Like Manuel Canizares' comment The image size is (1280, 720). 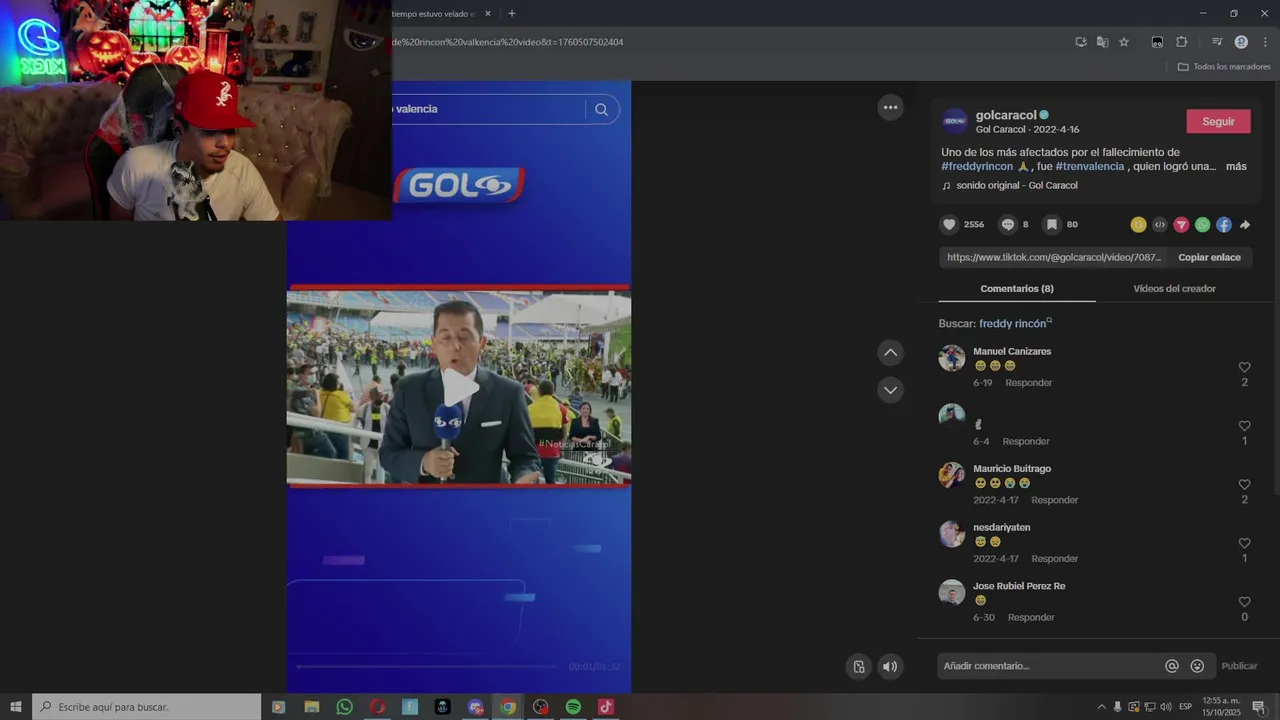coord(1244,367)
